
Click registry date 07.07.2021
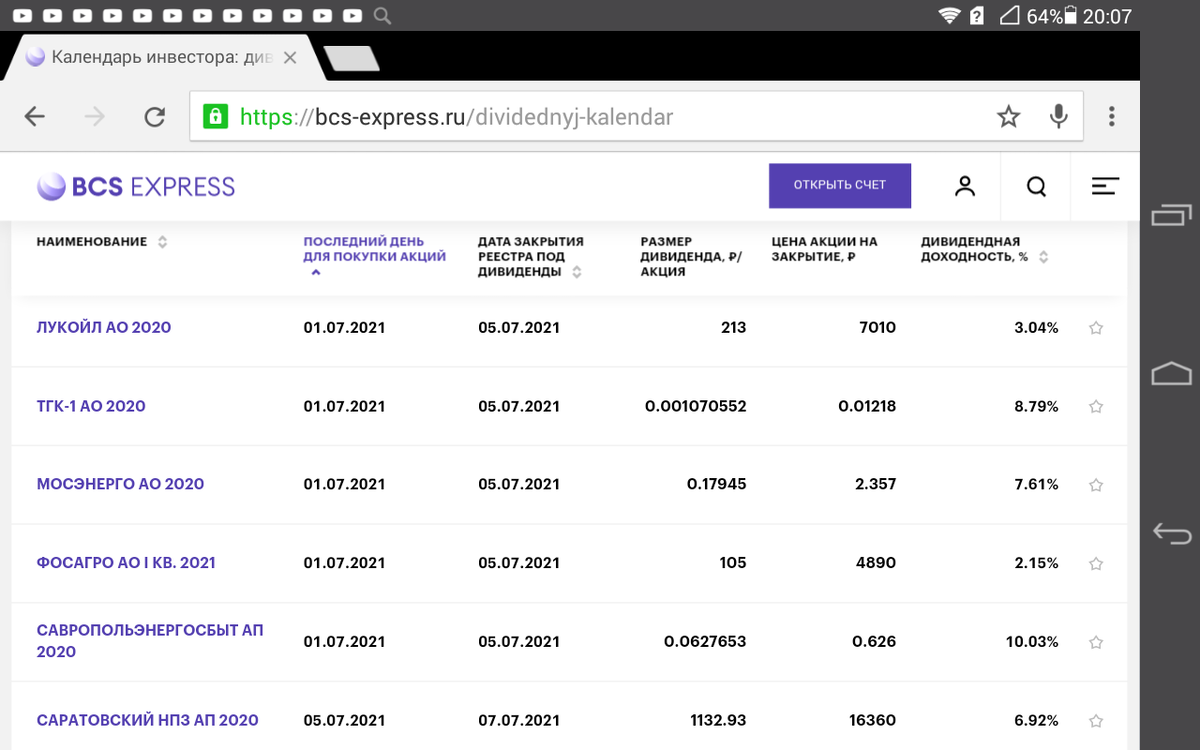[x=519, y=720]
